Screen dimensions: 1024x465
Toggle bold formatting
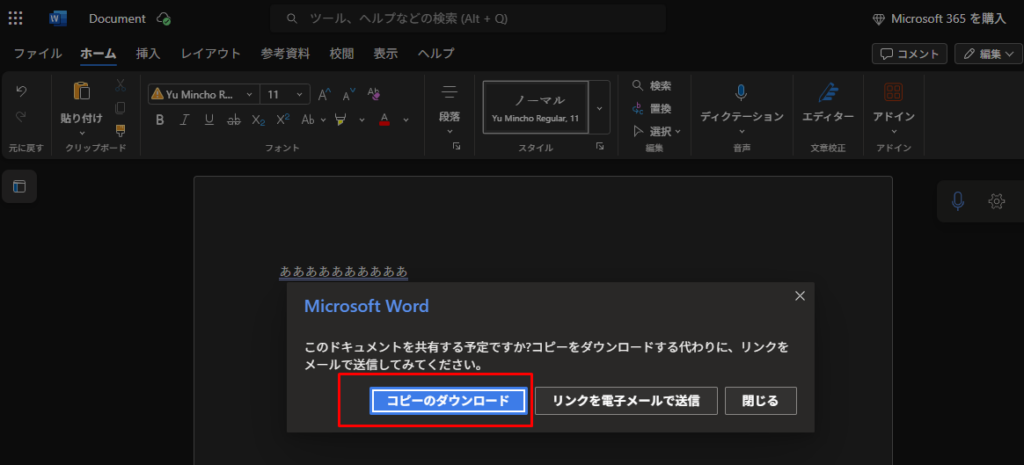click(160, 120)
